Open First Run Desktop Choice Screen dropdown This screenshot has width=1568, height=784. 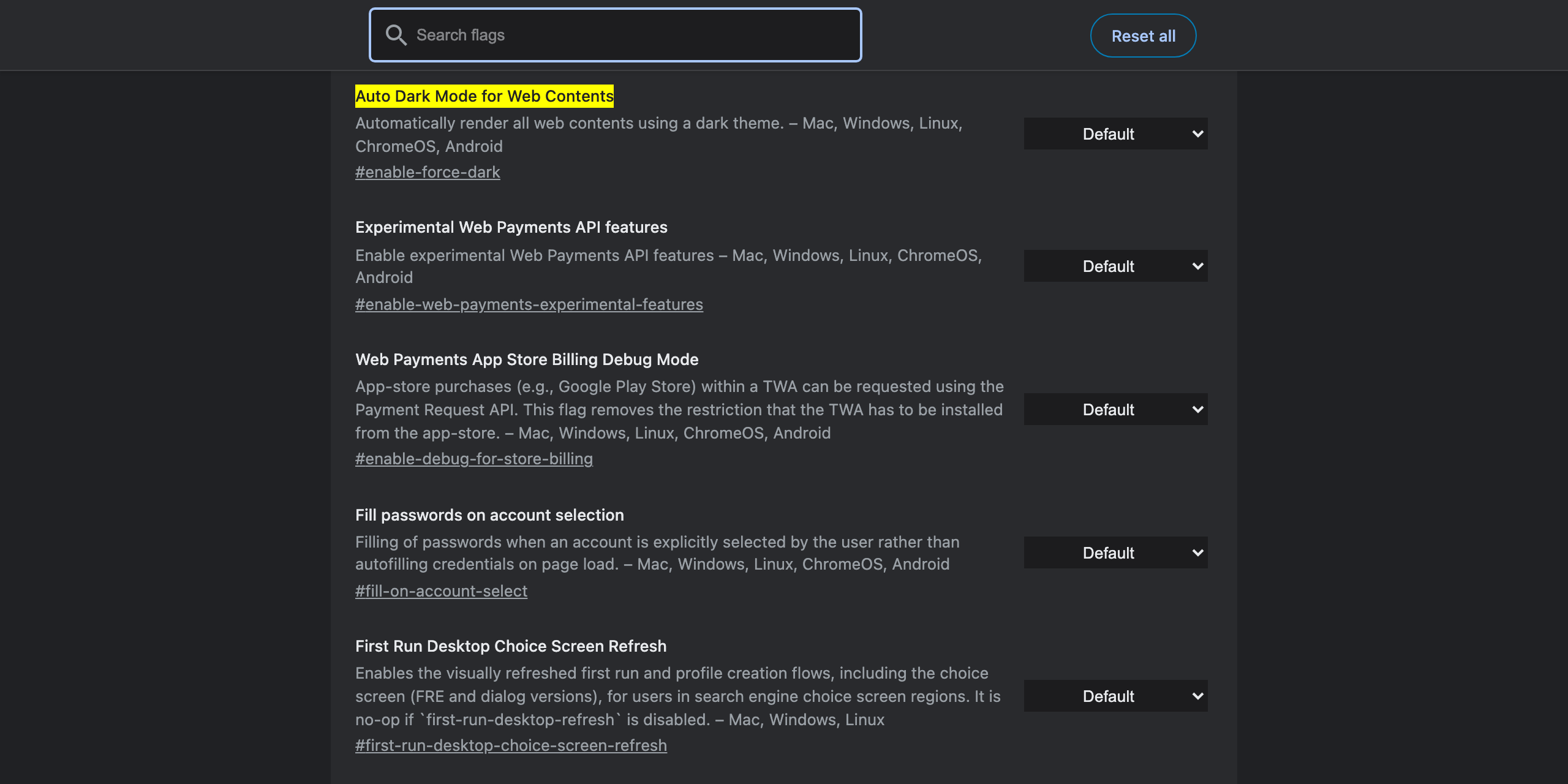pyautogui.click(x=1115, y=696)
